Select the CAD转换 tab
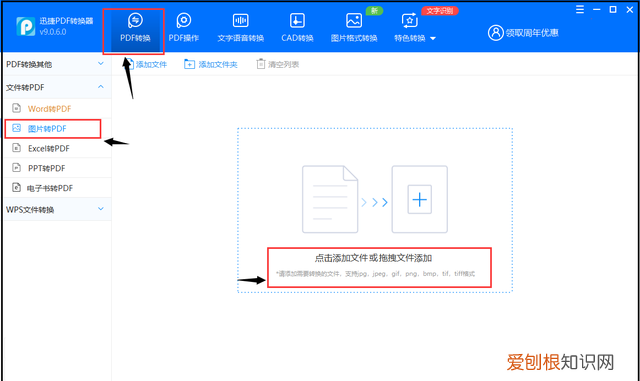Image resolution: width=640 pixels, height=381 pixels. click(297, 28)
